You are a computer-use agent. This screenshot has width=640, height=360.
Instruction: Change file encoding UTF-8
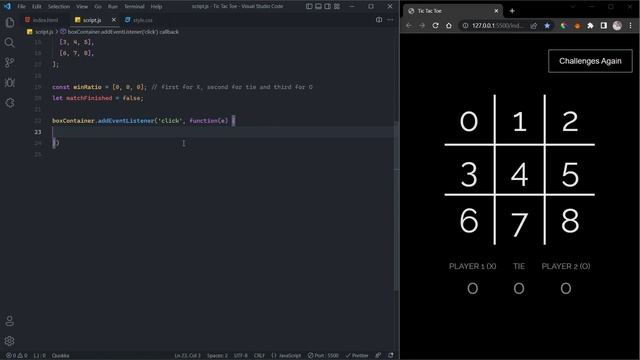coord(241,356)
